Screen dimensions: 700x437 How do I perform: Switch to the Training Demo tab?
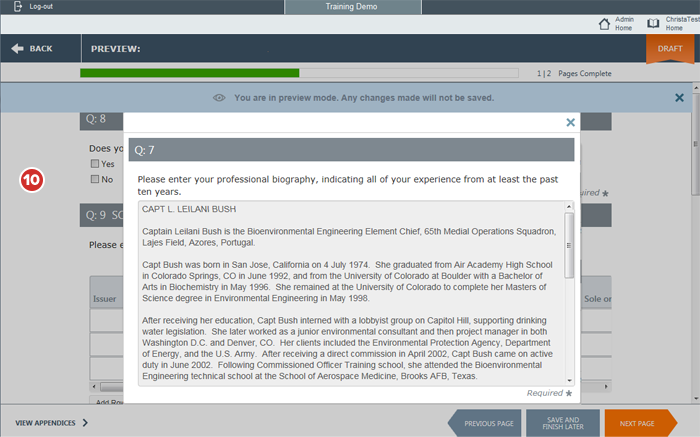click(351, 7)
